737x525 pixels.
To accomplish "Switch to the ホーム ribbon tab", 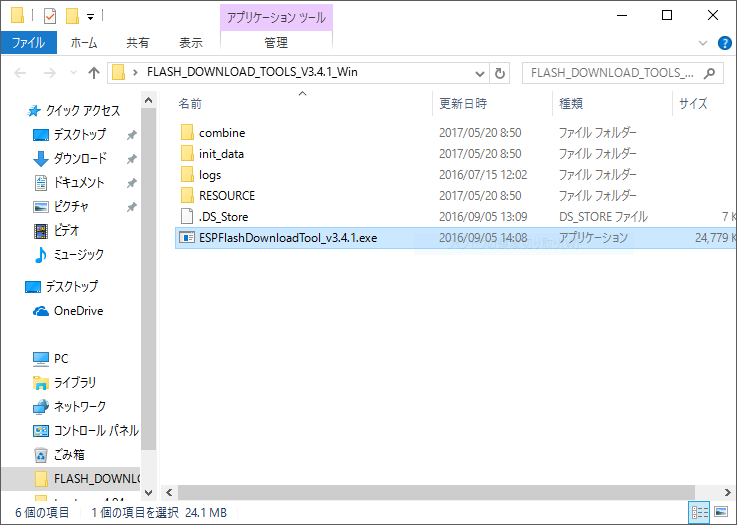I will [84, 43].
